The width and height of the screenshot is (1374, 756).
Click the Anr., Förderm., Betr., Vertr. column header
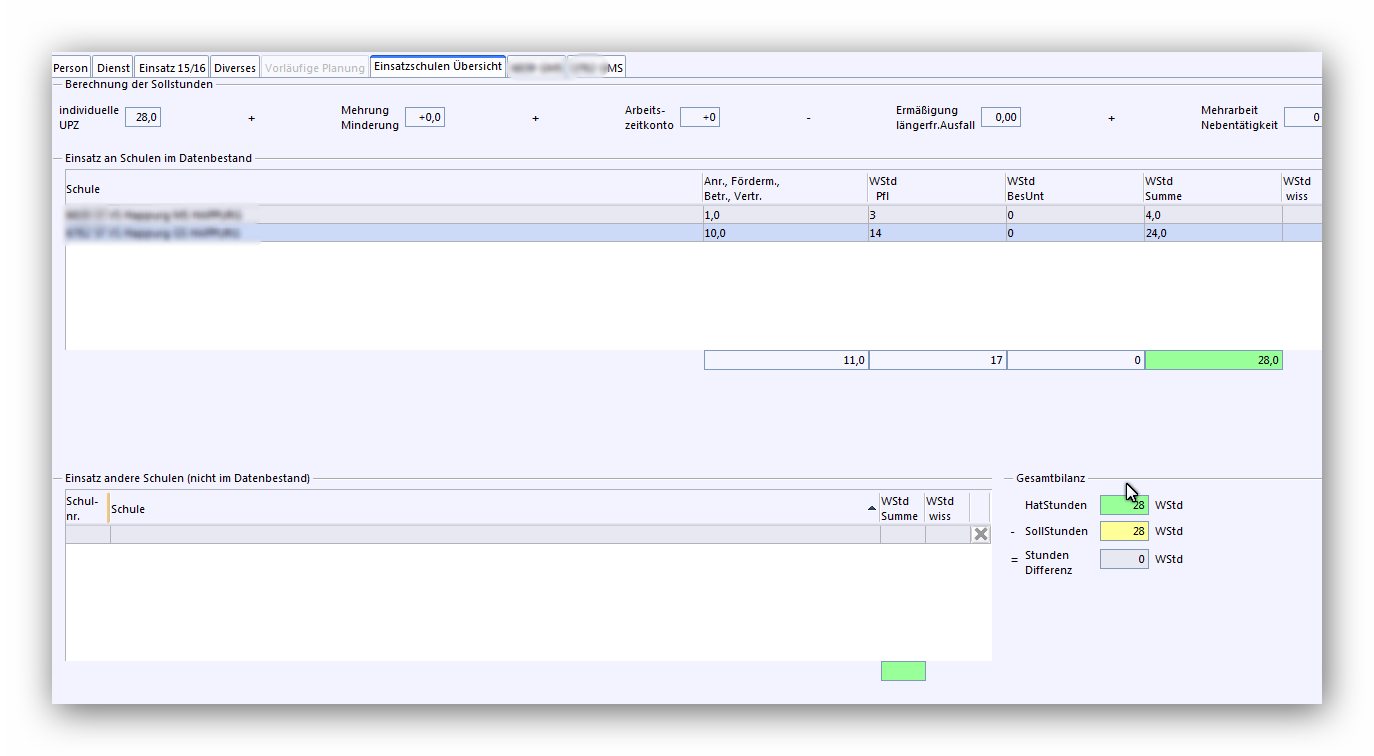[x=785, y=188]
